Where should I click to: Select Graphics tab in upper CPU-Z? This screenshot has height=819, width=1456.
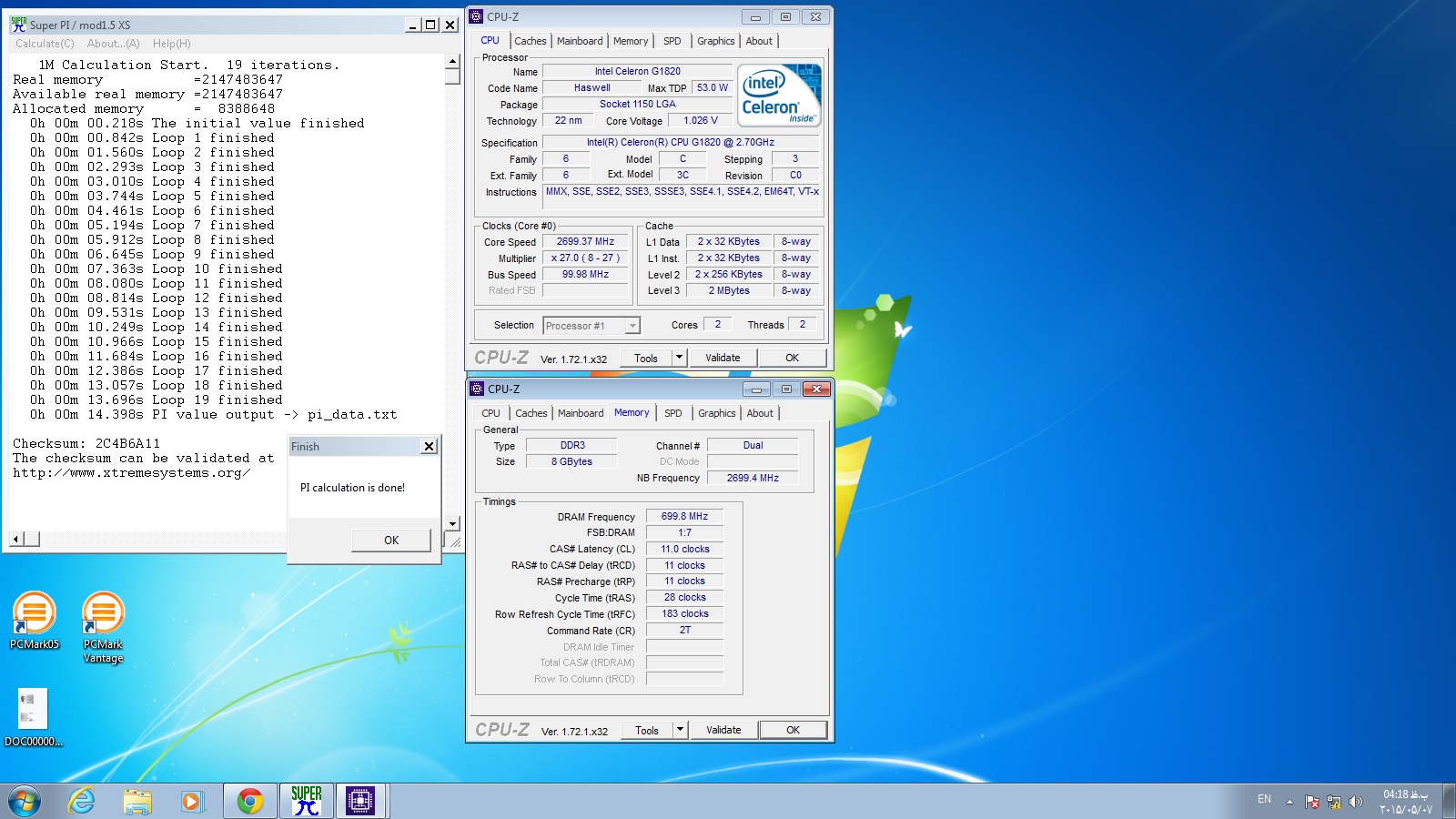[x=716, y=41]
